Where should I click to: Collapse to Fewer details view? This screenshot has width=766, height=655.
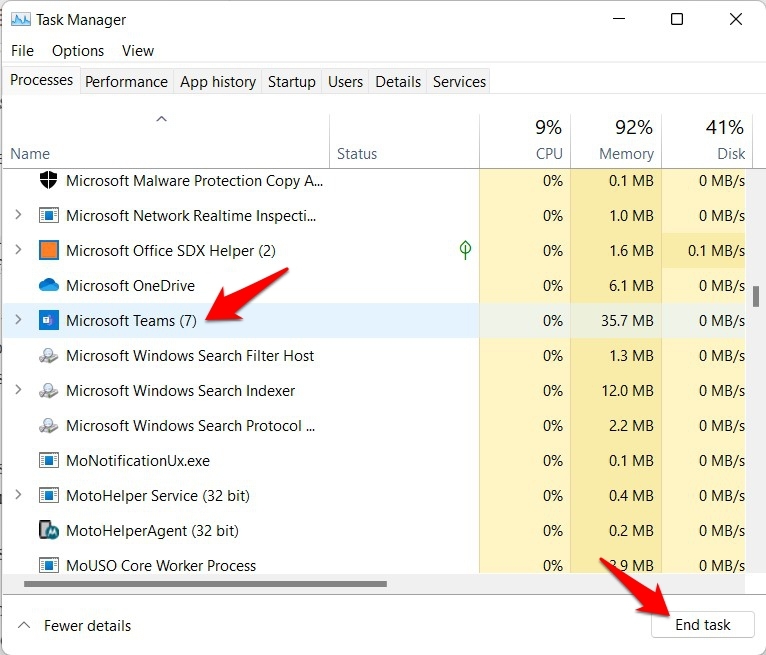(75, 626)
